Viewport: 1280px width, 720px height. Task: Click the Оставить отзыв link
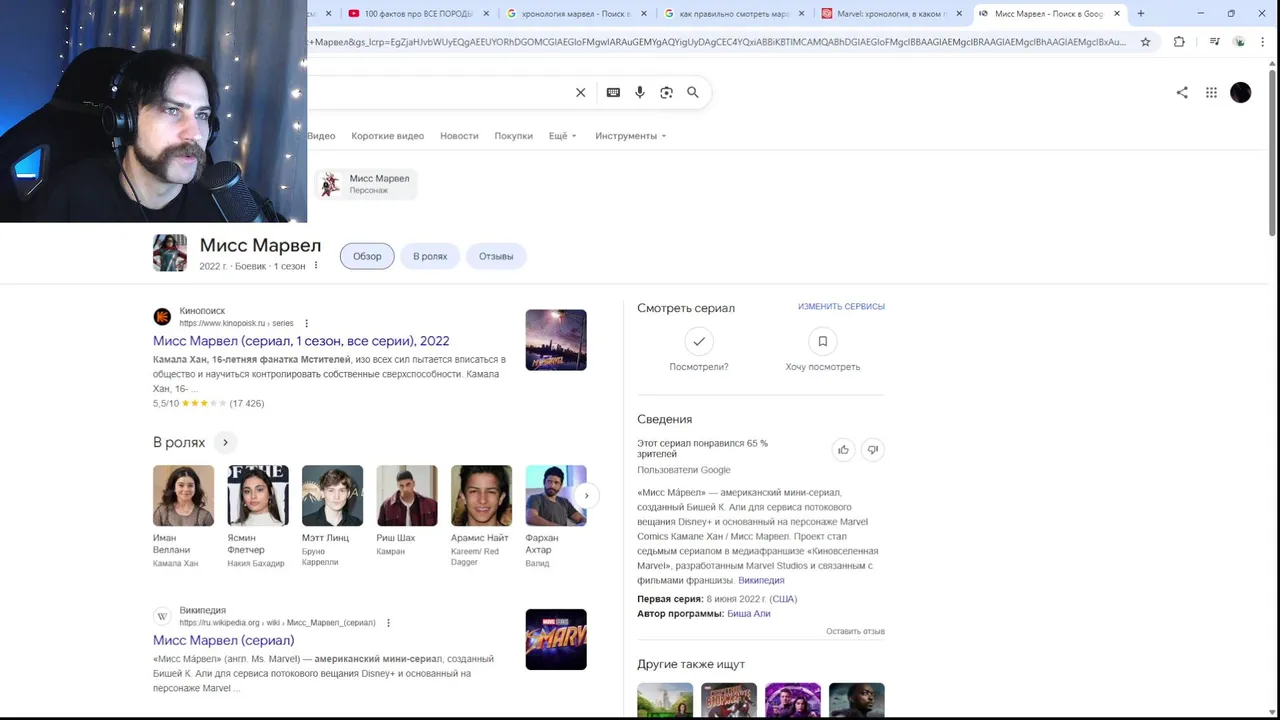pyautogui.click(x=855, y=632)
